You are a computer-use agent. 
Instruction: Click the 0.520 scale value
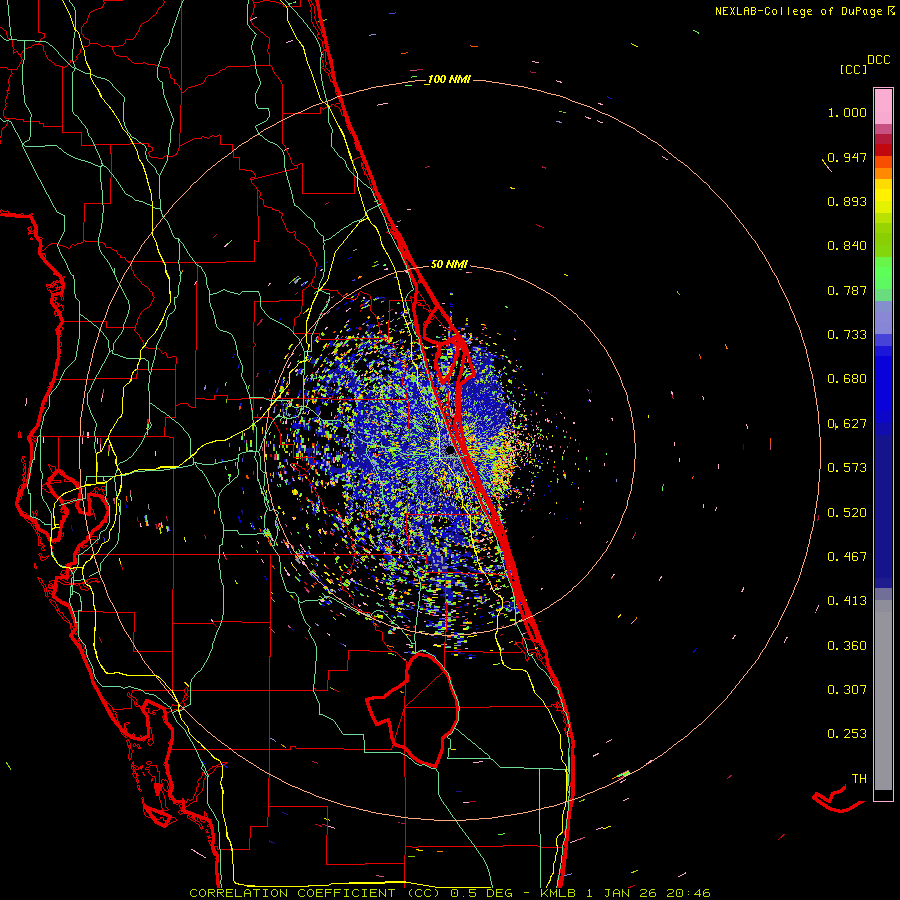(x=847, y=513)
